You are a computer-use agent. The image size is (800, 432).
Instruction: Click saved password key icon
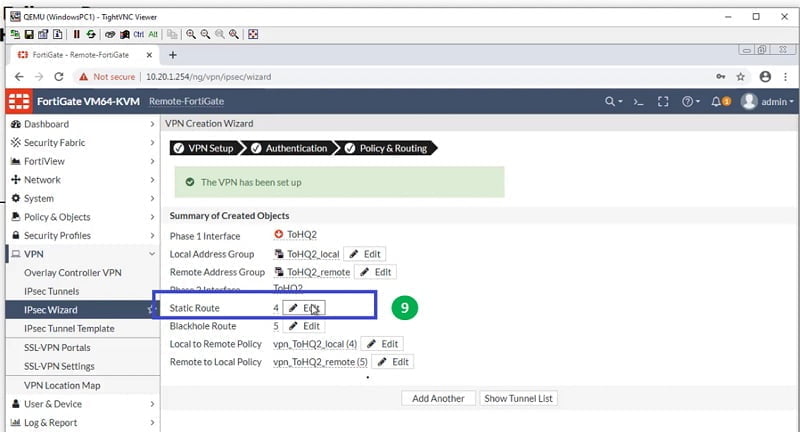721,77
